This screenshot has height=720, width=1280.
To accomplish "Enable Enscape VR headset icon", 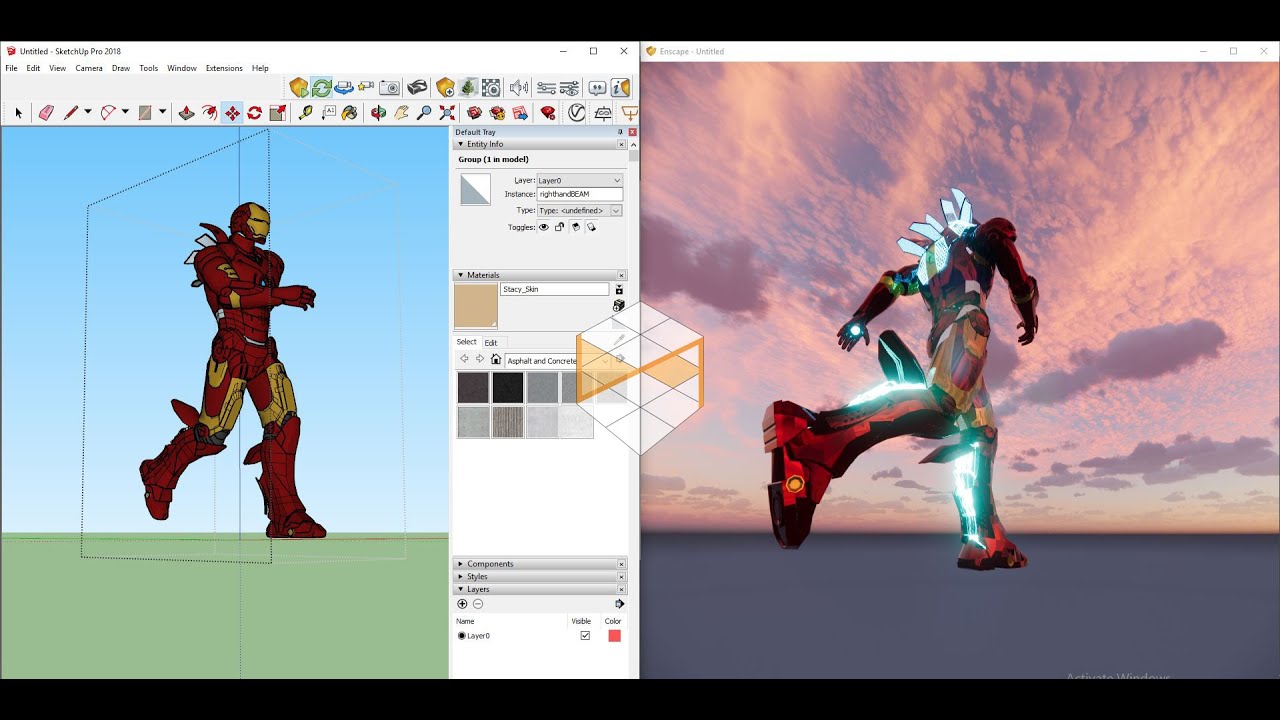I will click(418, 88).
